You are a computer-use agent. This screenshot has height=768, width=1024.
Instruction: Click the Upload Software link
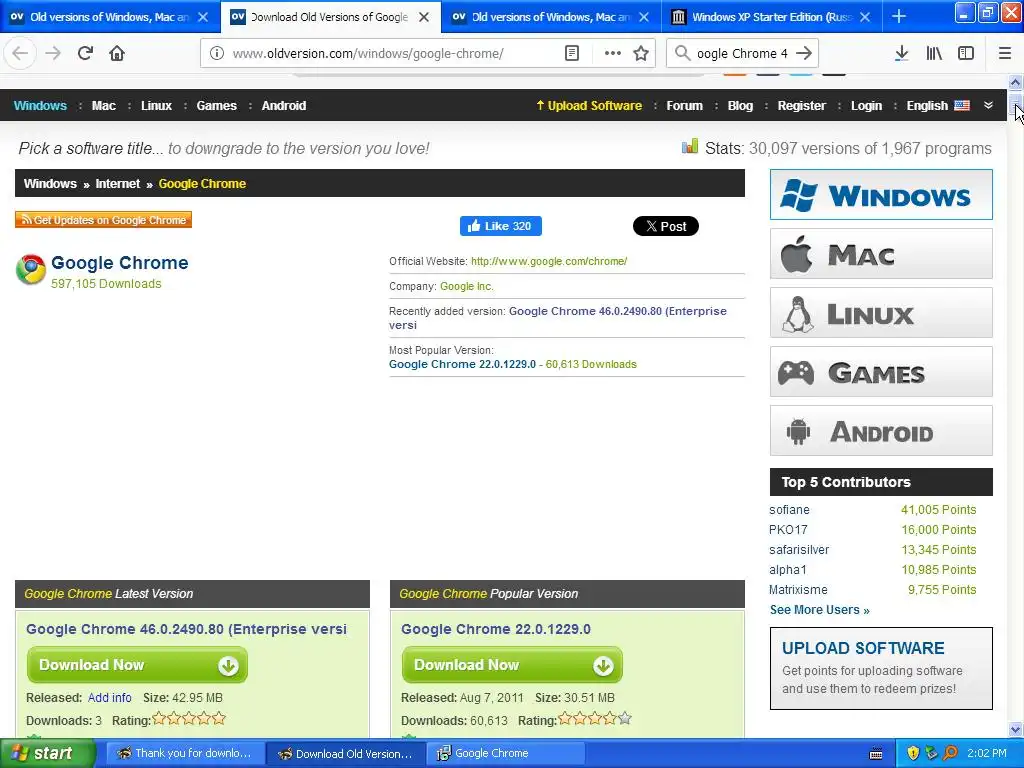pyautogui.click(x=588, y=105)
